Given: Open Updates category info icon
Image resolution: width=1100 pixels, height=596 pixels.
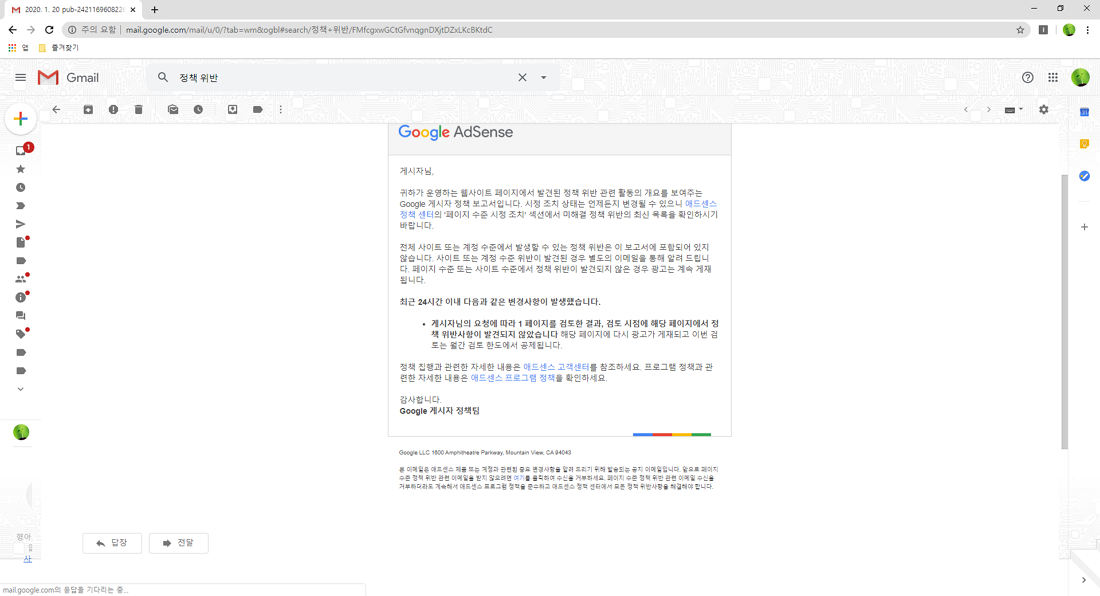Looking at the screenshot, I should click(x=21, y=297).
